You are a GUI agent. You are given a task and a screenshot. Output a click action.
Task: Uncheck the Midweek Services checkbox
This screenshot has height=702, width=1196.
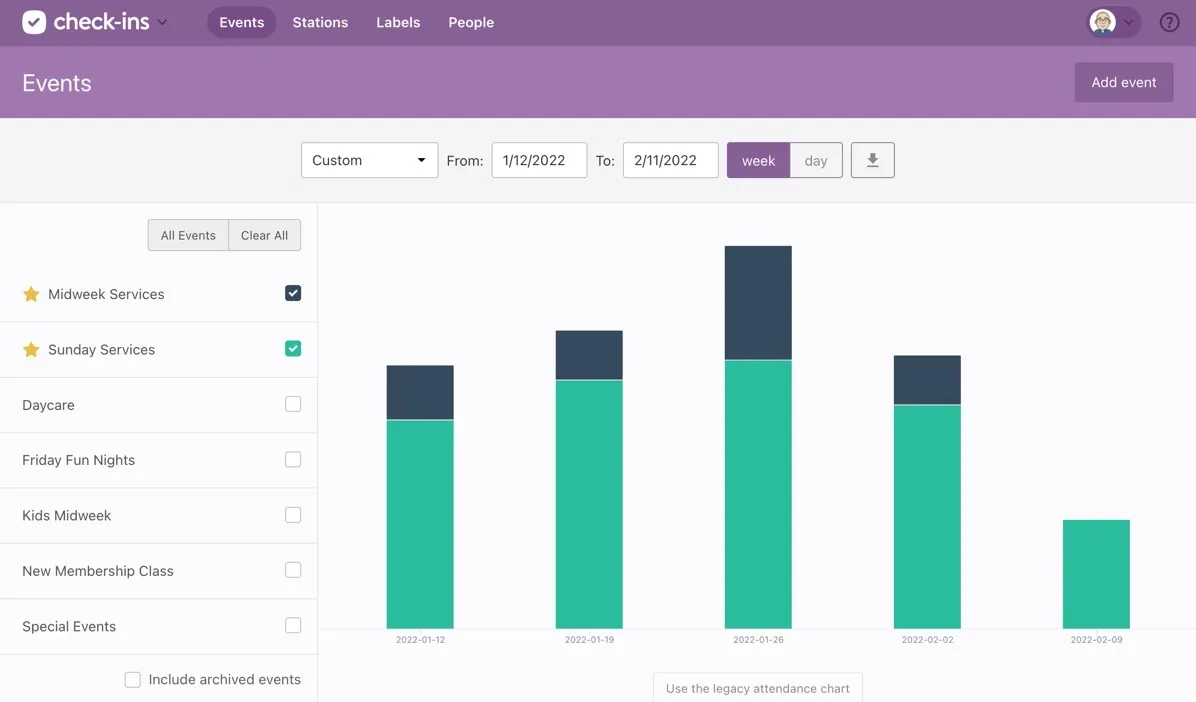pos(293,293)
